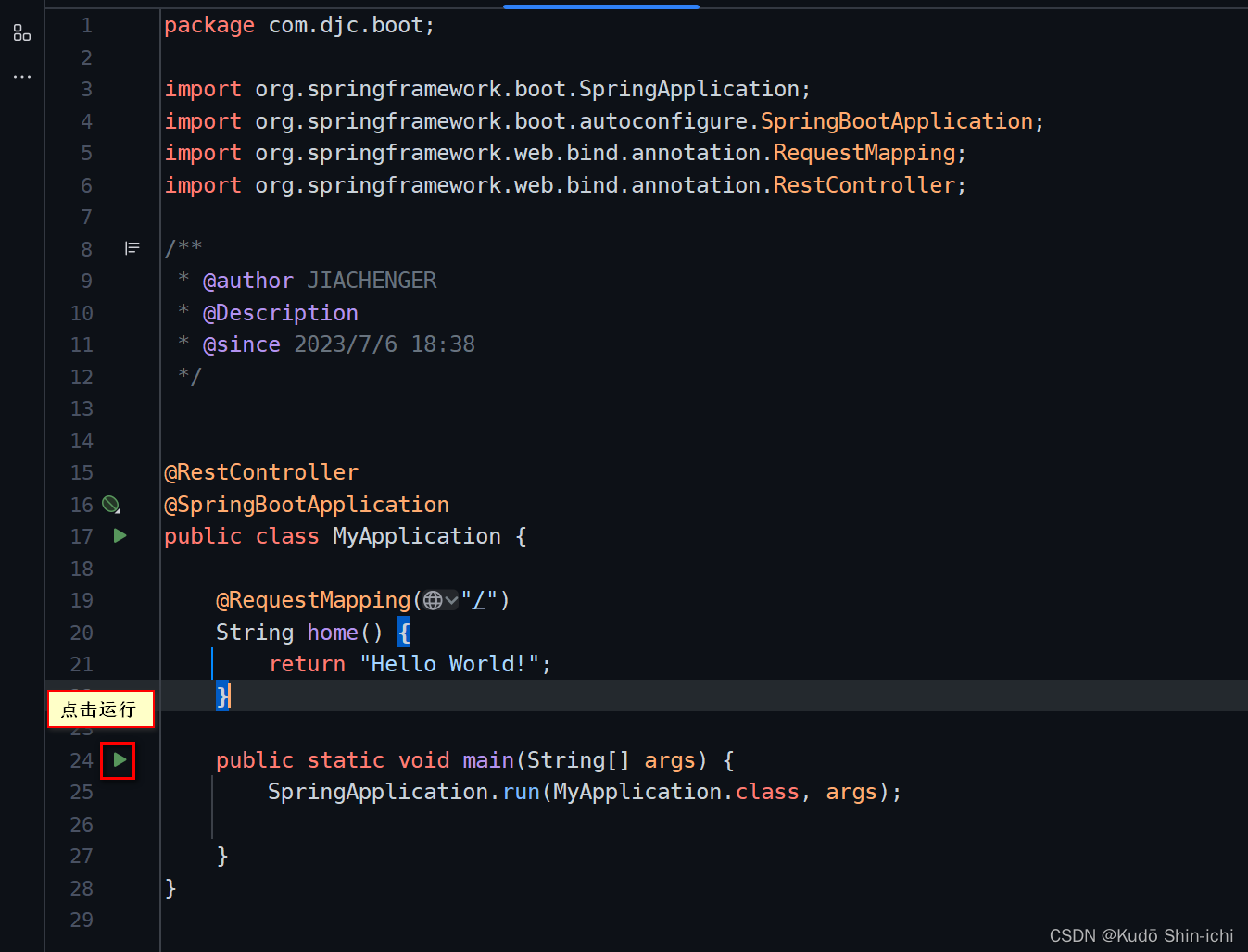Screen dimensions: 1248x952
Task: Click line number 29 in the gutter
Action: pyautogui.click(x=82, y=920)
